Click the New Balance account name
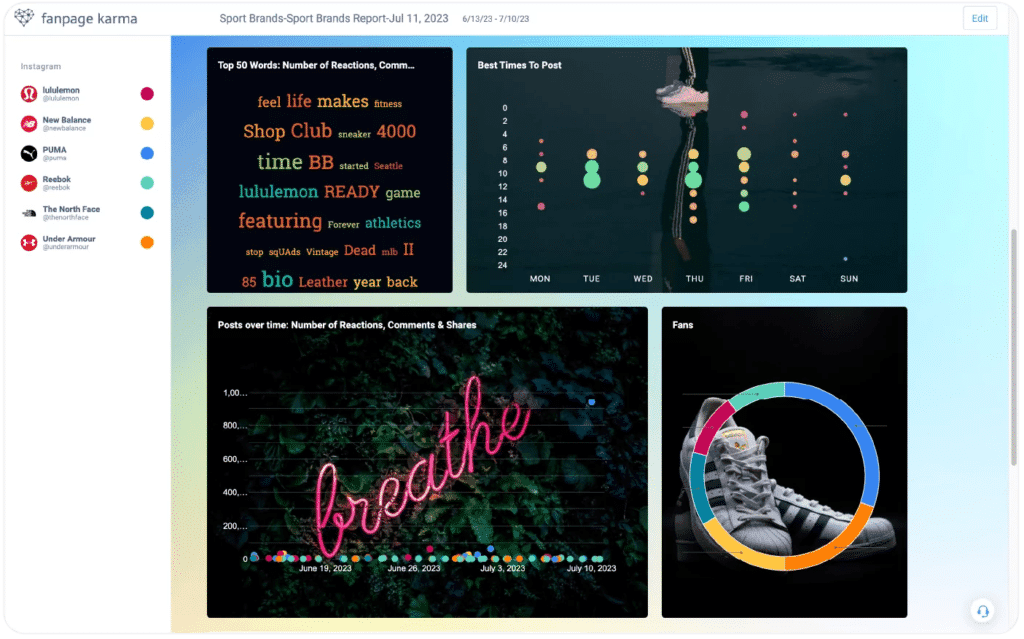The image size is (1024, 639). [67, 120]
